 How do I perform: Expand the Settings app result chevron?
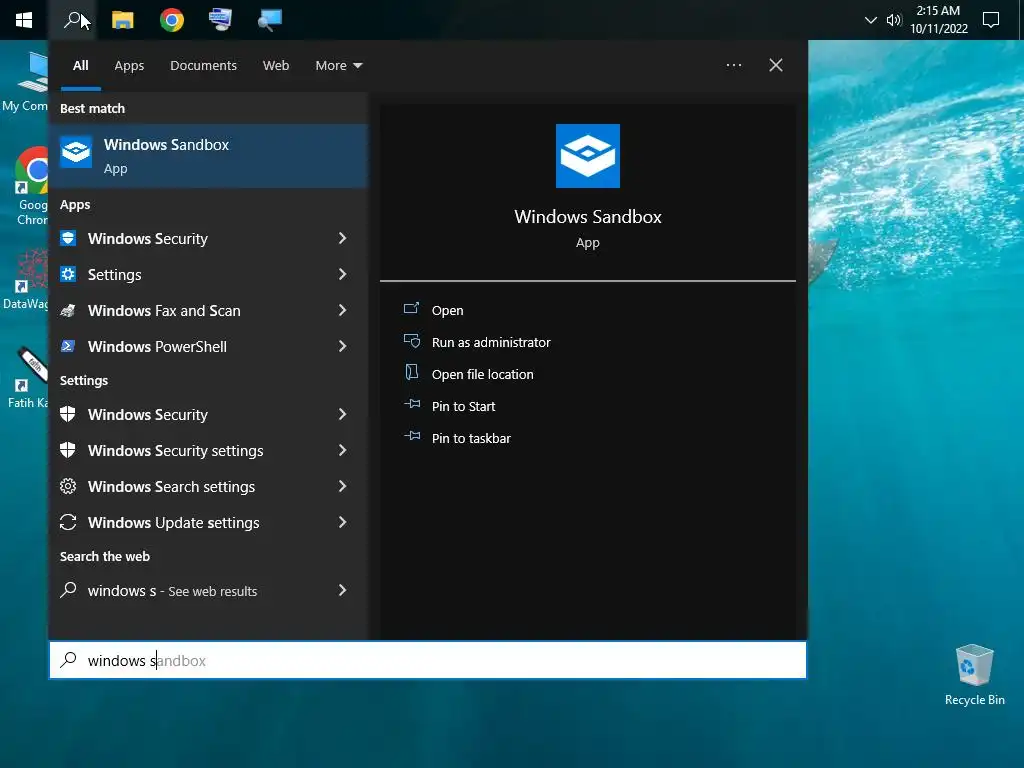tap(342, 274)
